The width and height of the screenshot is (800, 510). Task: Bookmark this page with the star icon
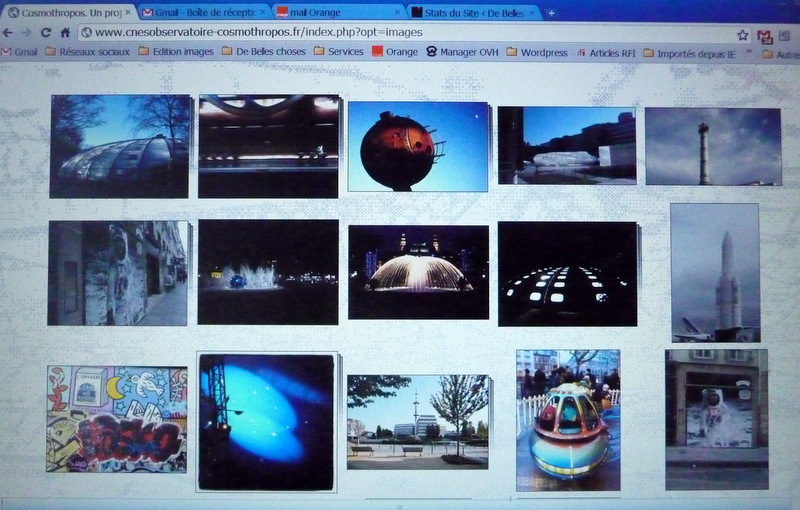[x=743, y=34]
